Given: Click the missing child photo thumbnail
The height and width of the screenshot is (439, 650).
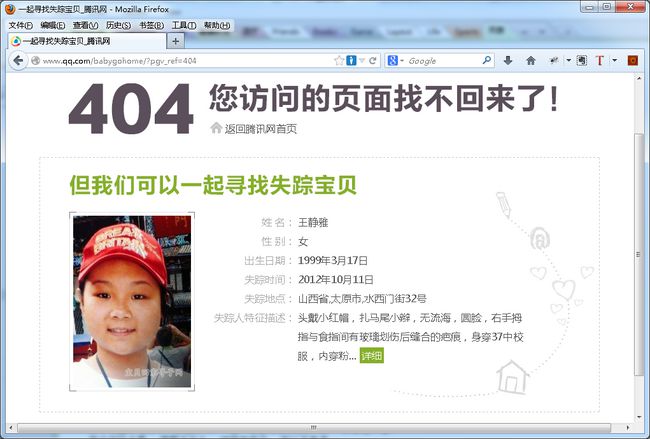Looking at the screenshot, I should 132,302.
